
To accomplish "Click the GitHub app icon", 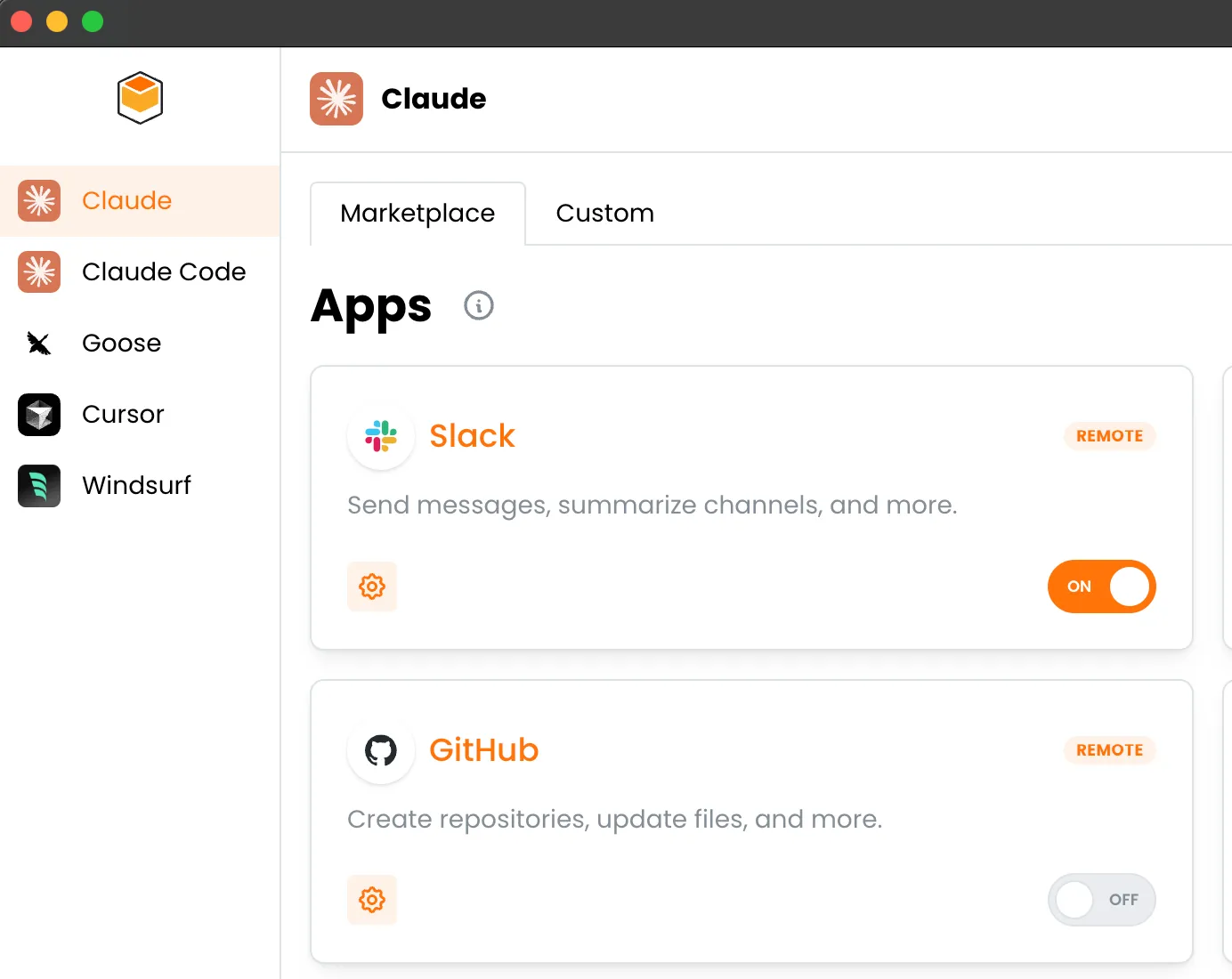I will click(x=381, y=751).
